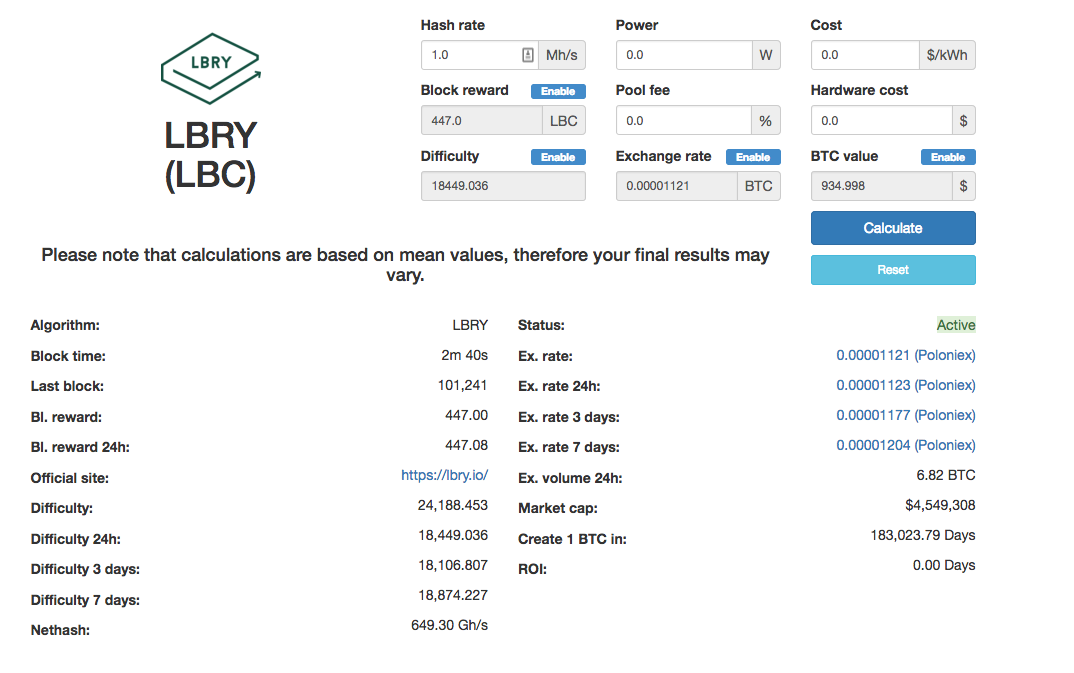1074x673 pixels.
Task: Click the Calculate button
Action: tap(893, 228)
